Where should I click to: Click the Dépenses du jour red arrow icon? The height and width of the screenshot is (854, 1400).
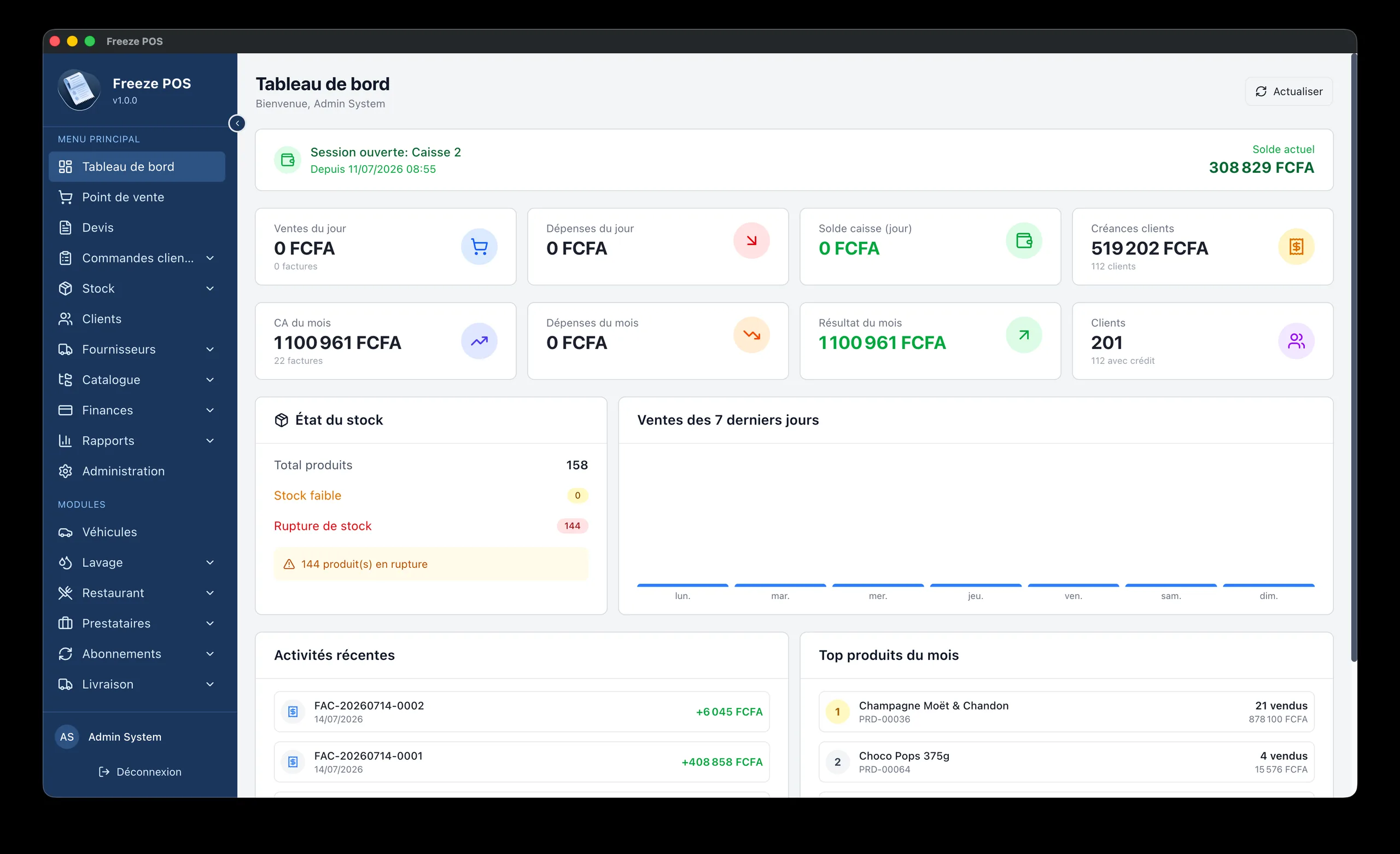coord(751,241)
